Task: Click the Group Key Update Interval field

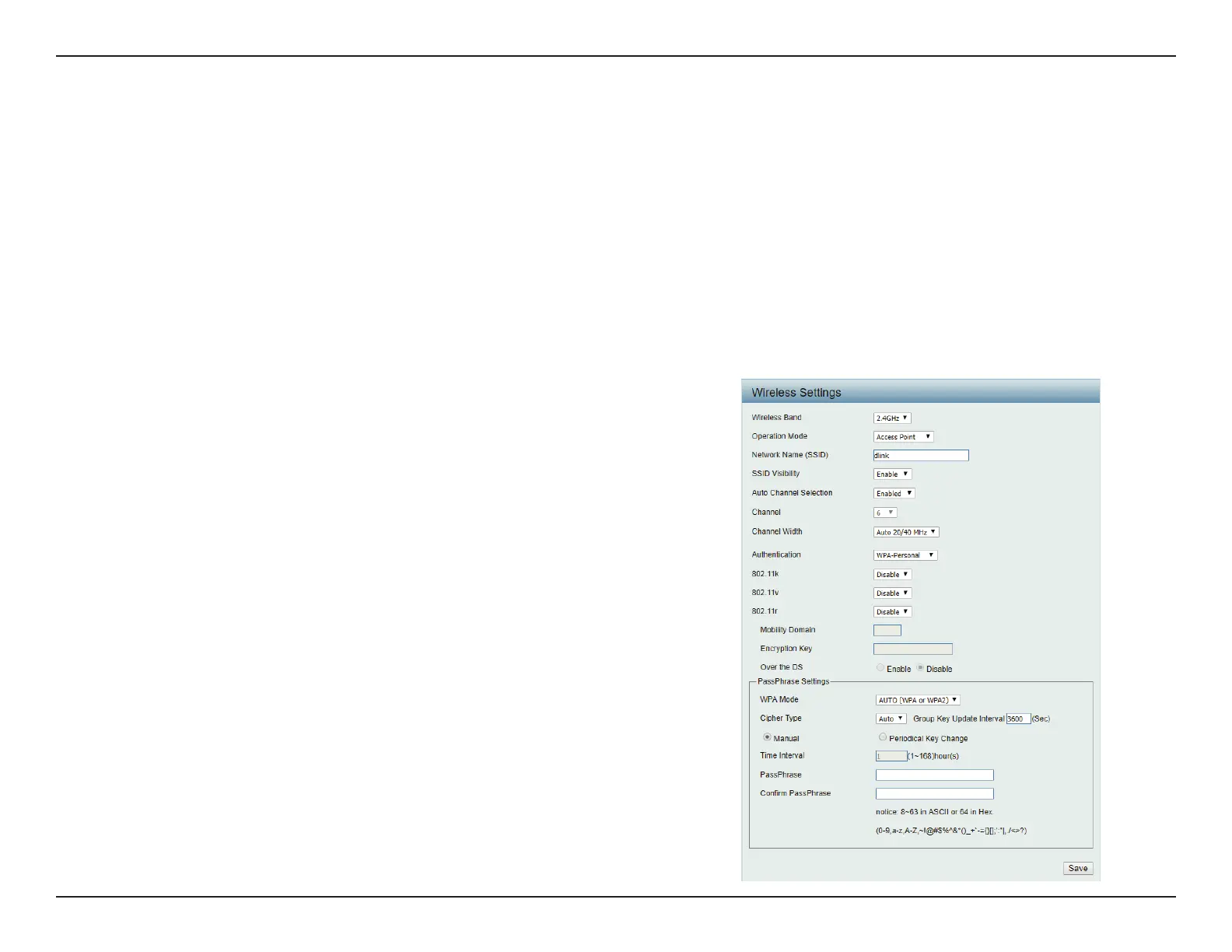Action: pyautogui.click(x=1018, y=719)
